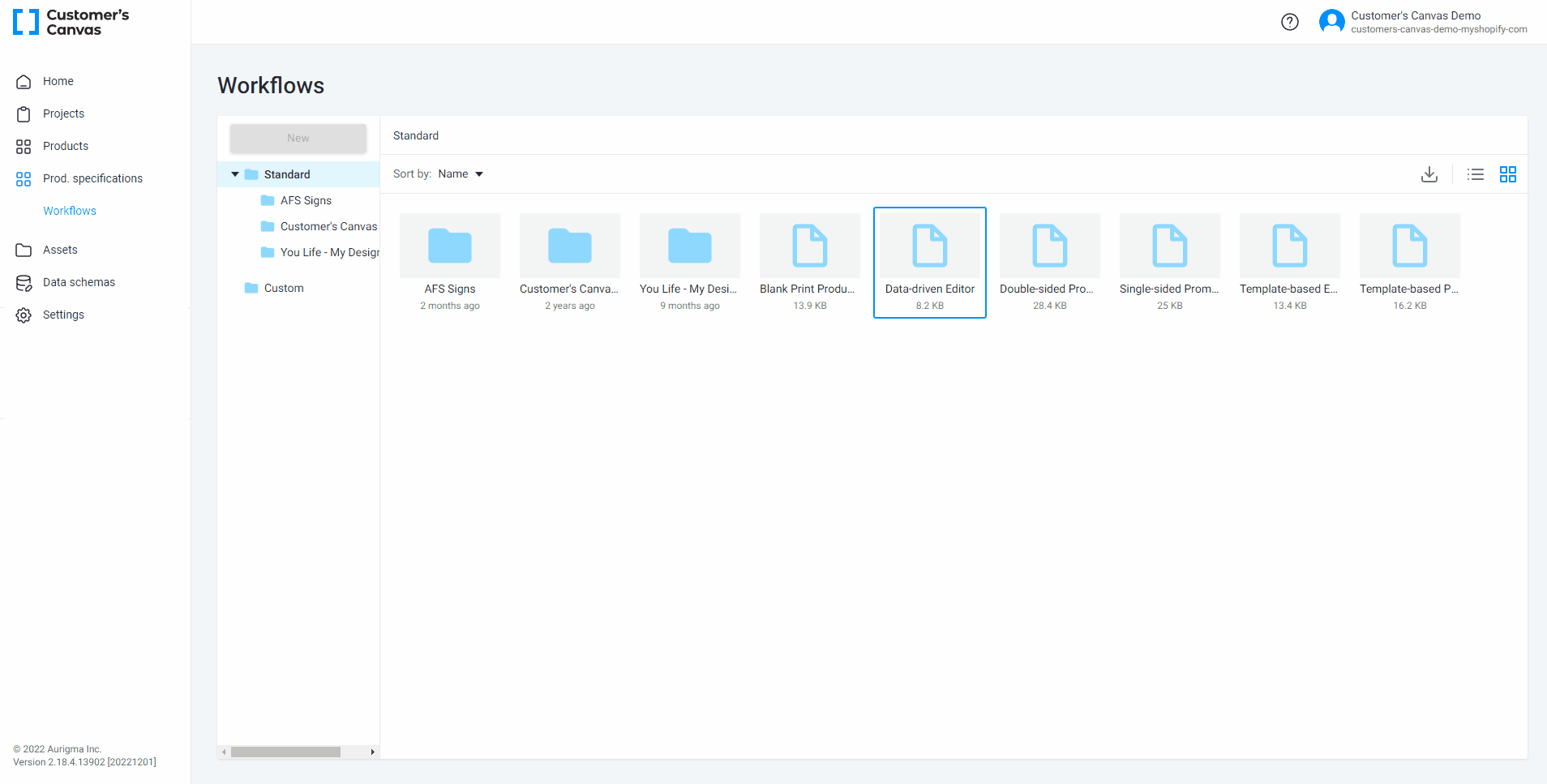Click the "8.2 KB" size text
This screenshot has width=1547, height=784.
(x=930, y=306)
